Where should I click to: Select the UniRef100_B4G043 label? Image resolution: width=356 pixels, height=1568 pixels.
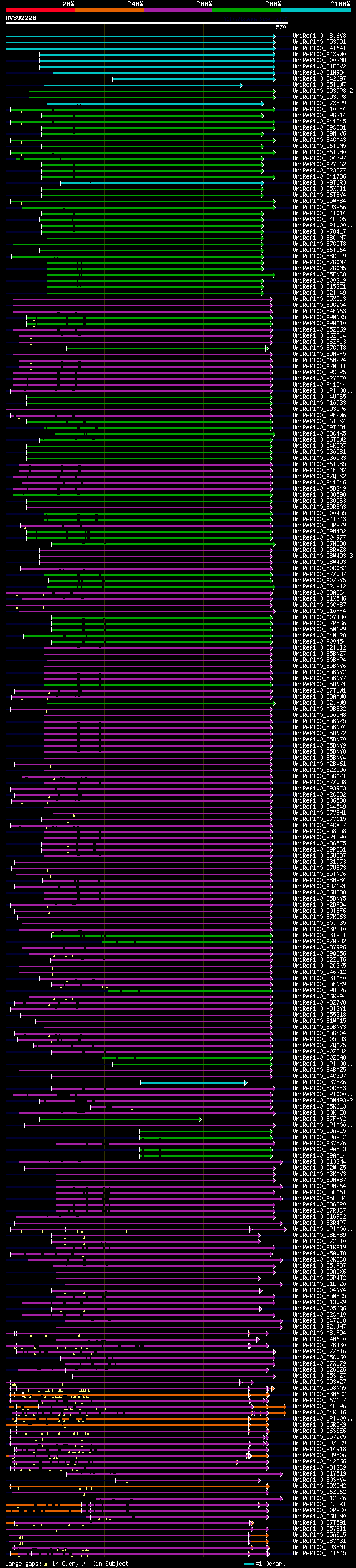pos(319,140)
